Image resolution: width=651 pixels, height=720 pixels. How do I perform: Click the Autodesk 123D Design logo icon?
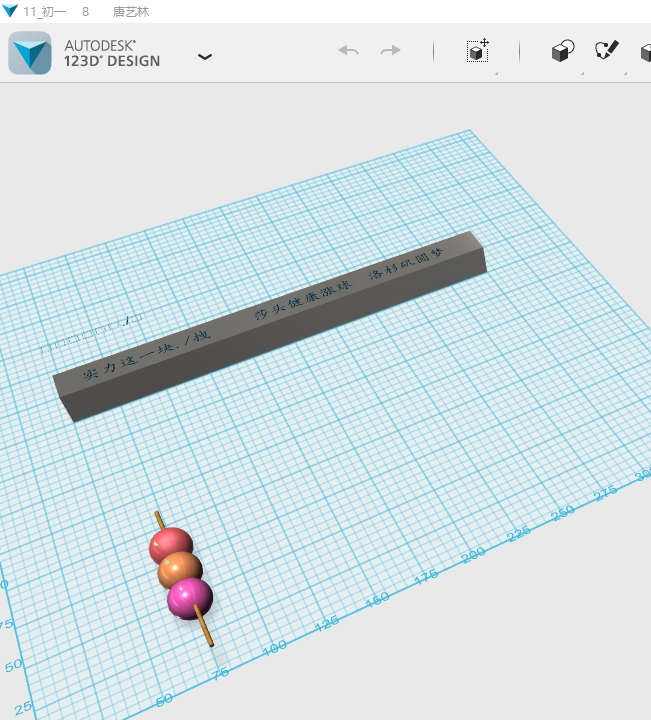[30, 53]
